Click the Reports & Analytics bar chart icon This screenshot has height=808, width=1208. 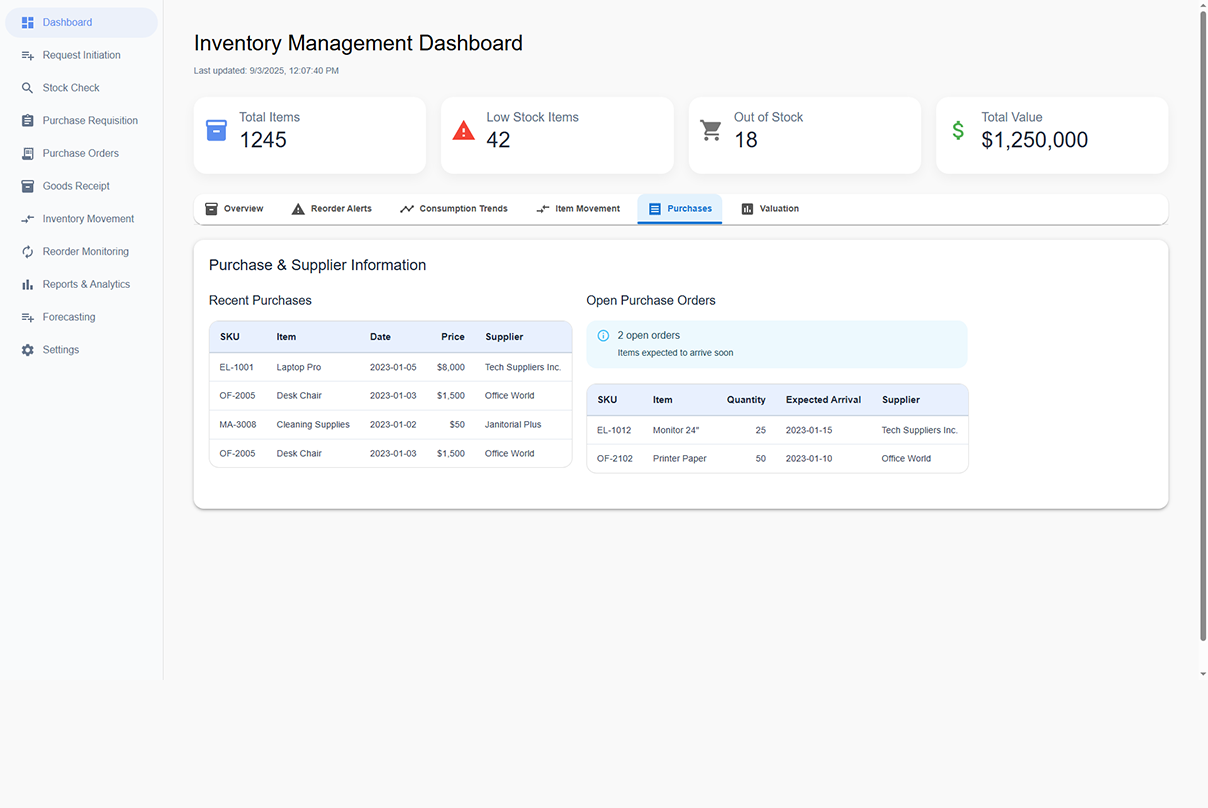tap(28, 284)
